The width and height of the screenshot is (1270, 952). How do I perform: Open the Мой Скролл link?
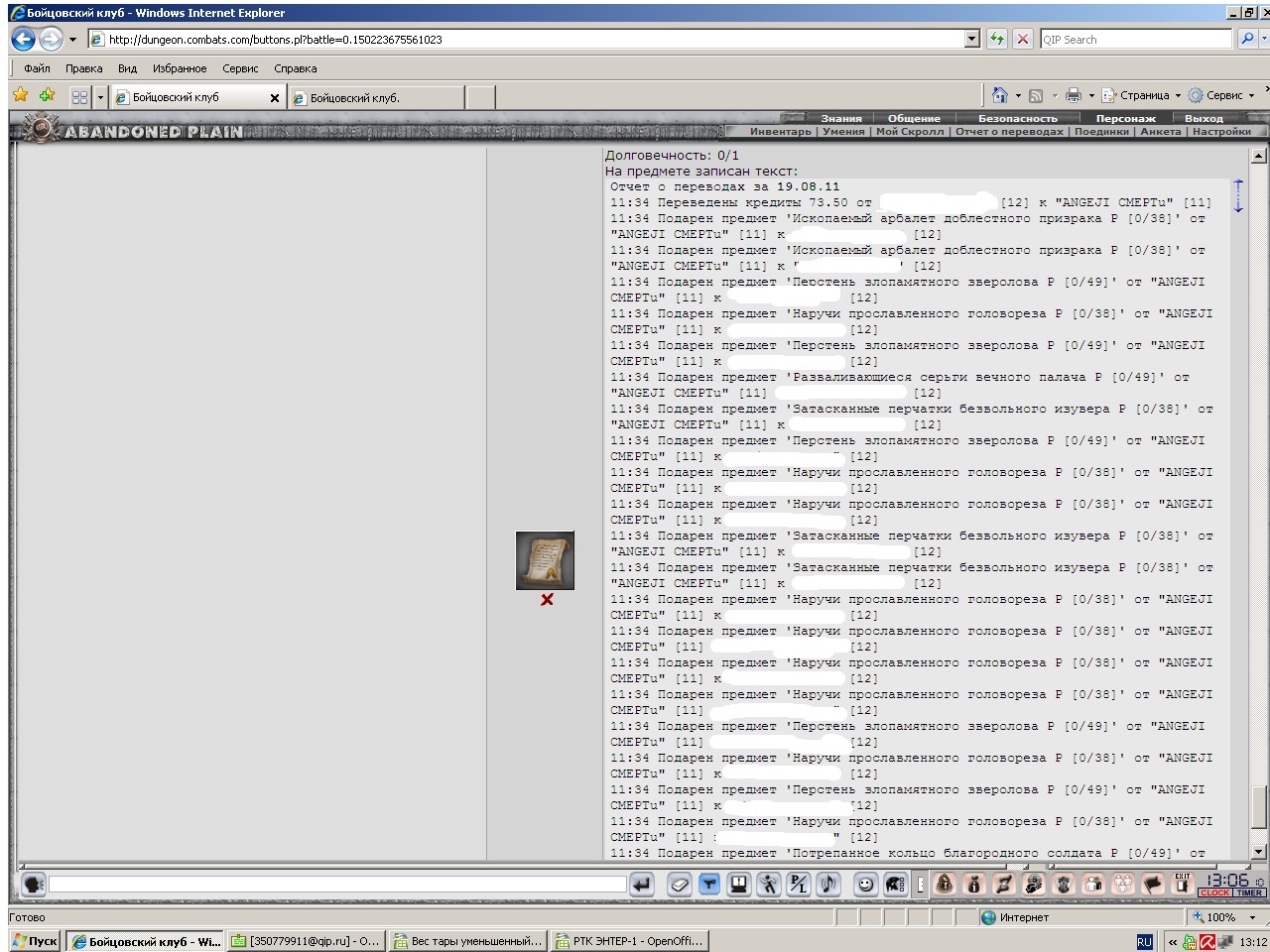pos(910,131)
